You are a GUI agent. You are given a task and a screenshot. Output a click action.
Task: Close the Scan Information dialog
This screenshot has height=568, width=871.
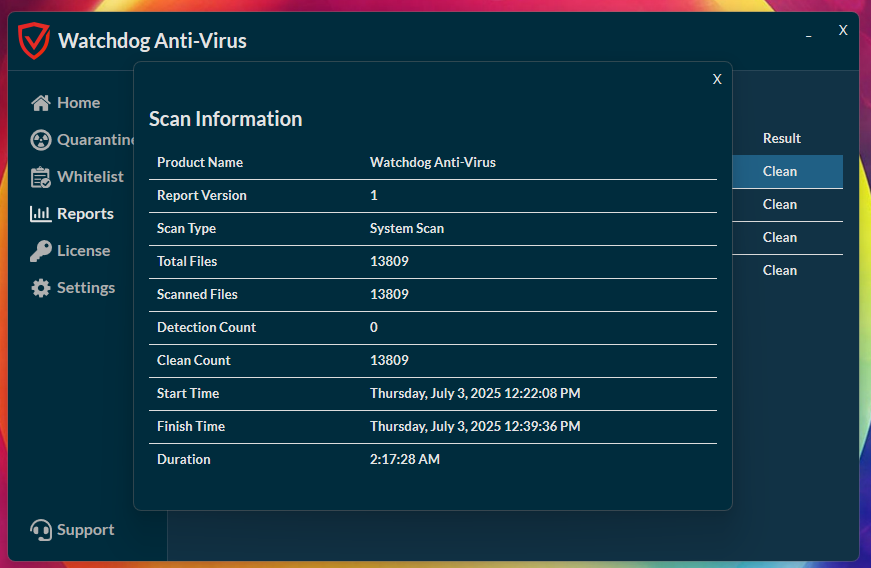coord(717,79)
